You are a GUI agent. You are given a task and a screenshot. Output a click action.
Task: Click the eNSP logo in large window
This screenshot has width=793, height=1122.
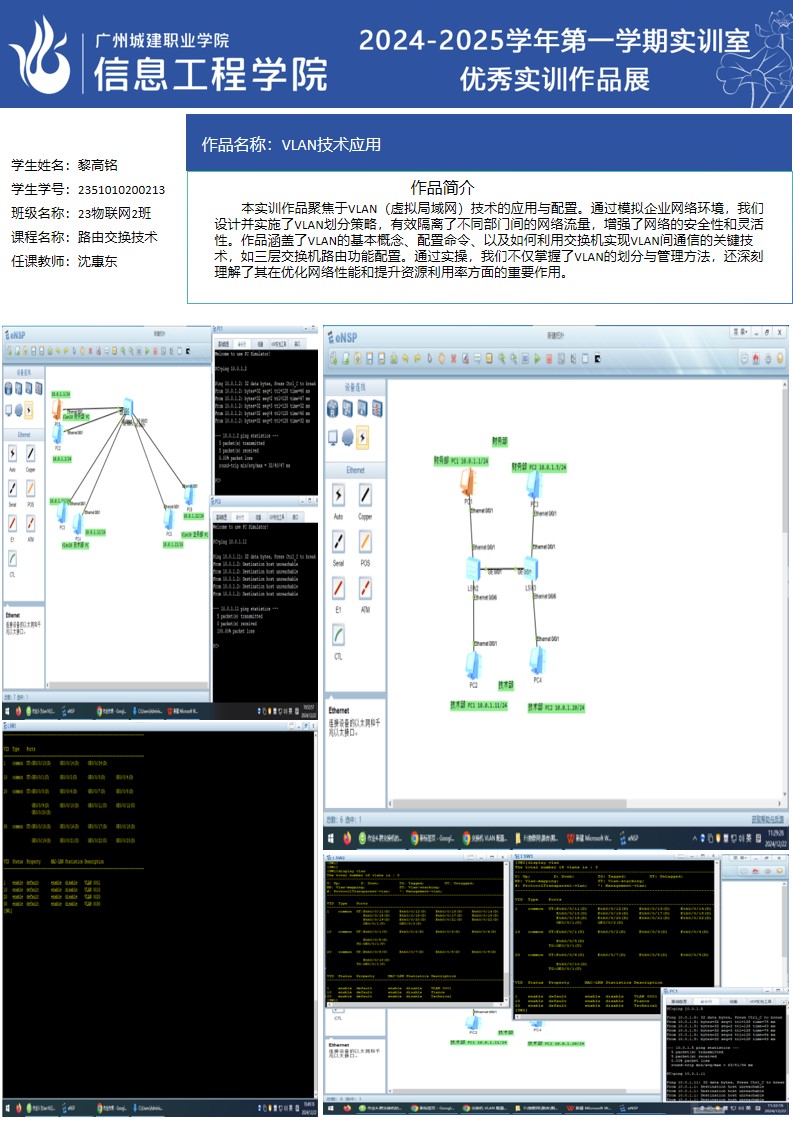[x=345, y=336]
